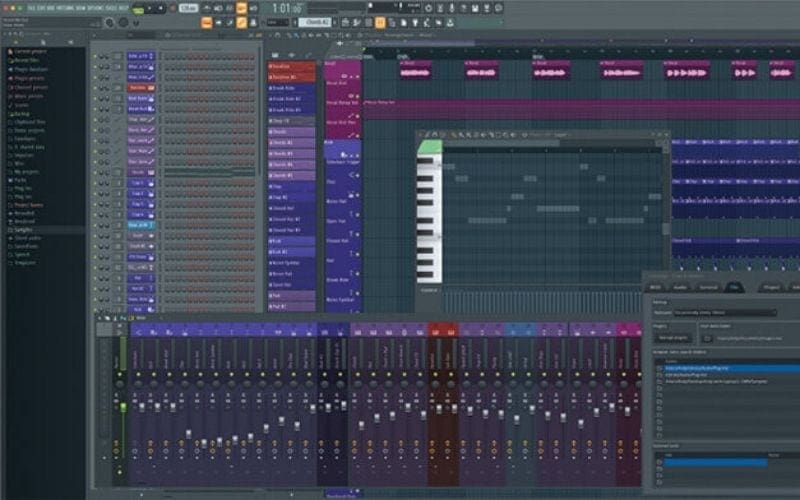Open the PATTERNS menu

pos(64,8)
